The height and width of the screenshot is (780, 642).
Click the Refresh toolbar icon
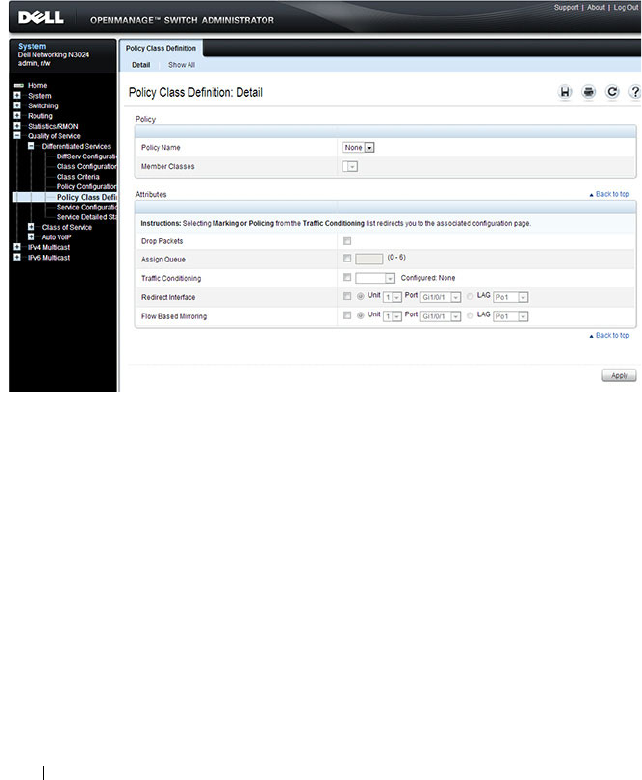point(612,92)
